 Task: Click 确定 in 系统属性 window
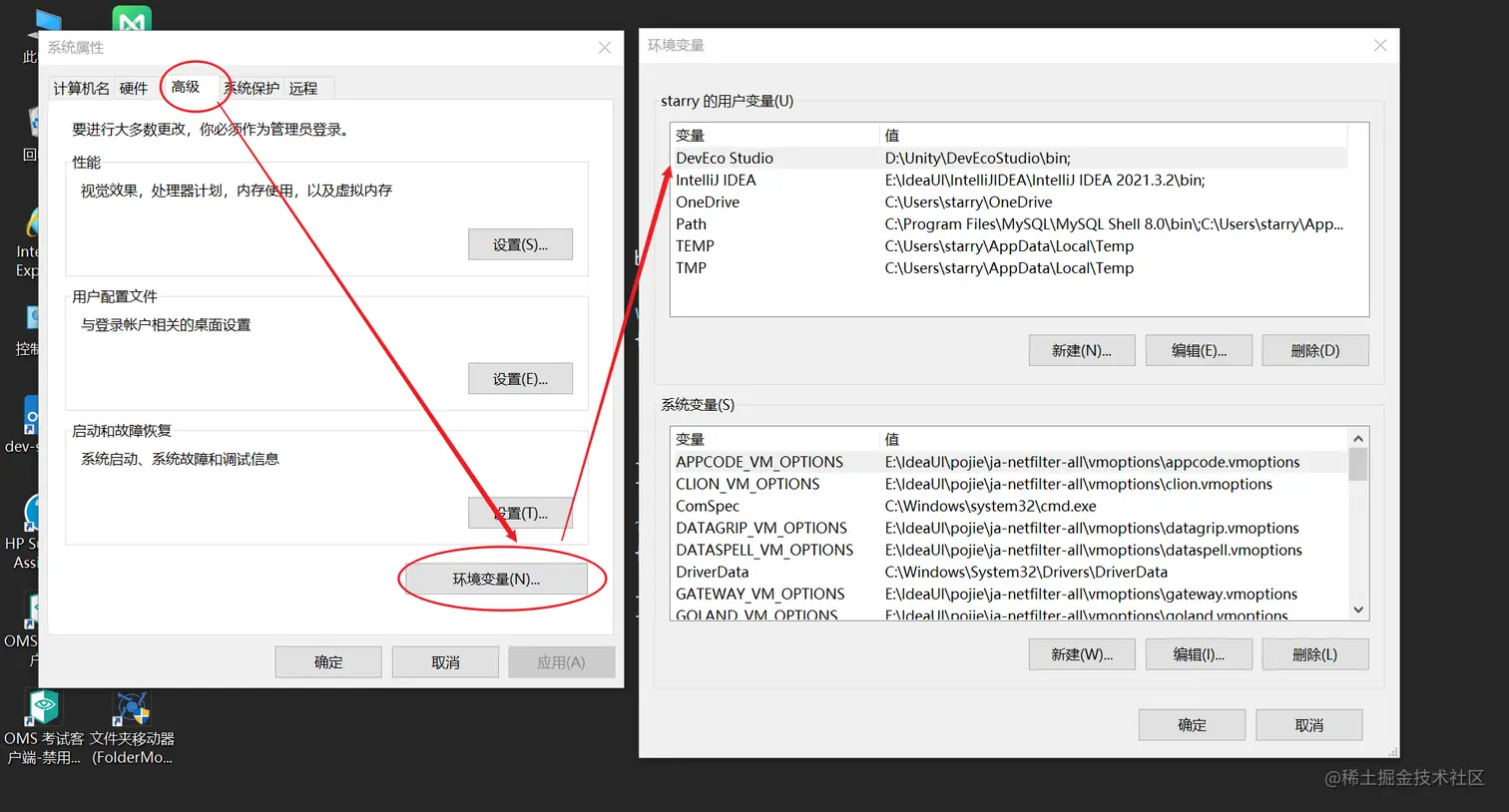tap(328, 662)
